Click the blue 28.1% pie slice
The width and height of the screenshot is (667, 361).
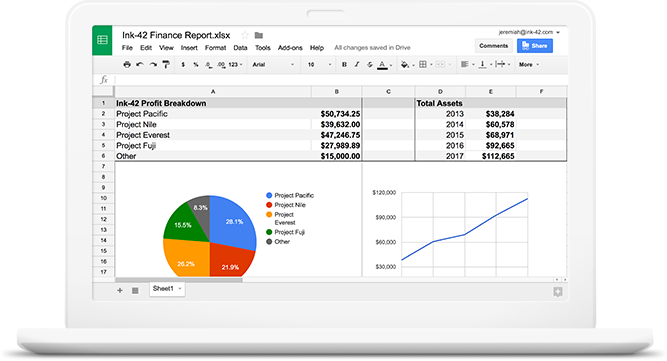point(233,222)
